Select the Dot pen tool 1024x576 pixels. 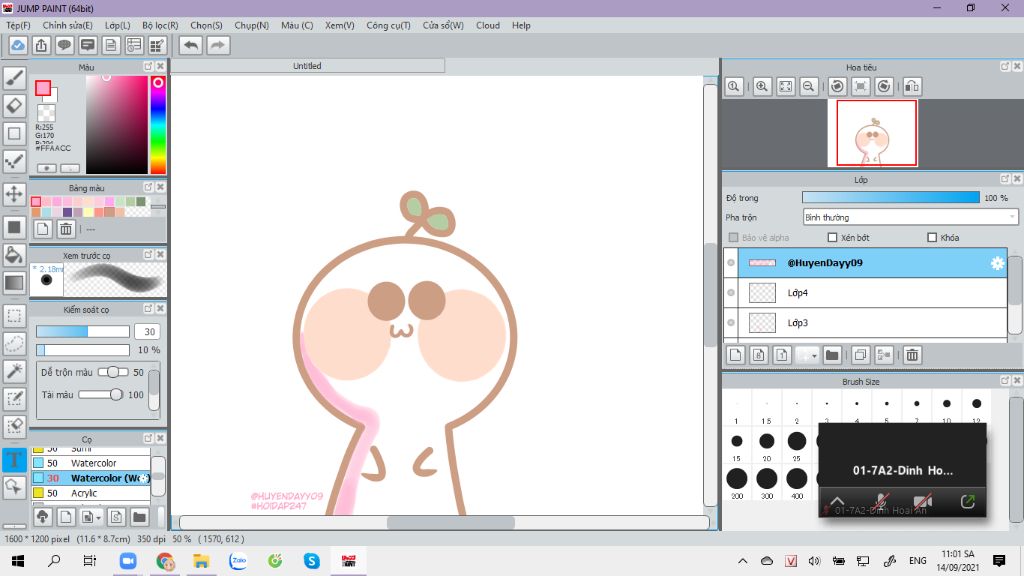(x=14, y=161)
